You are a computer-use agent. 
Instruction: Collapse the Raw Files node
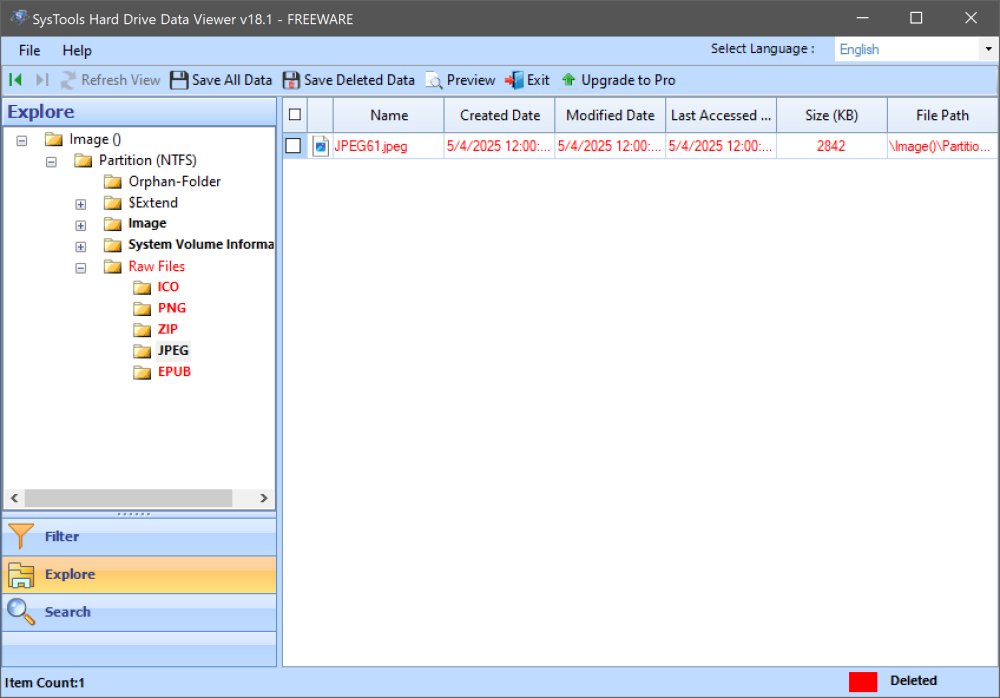pyautogui.click(x=80, y=268)
